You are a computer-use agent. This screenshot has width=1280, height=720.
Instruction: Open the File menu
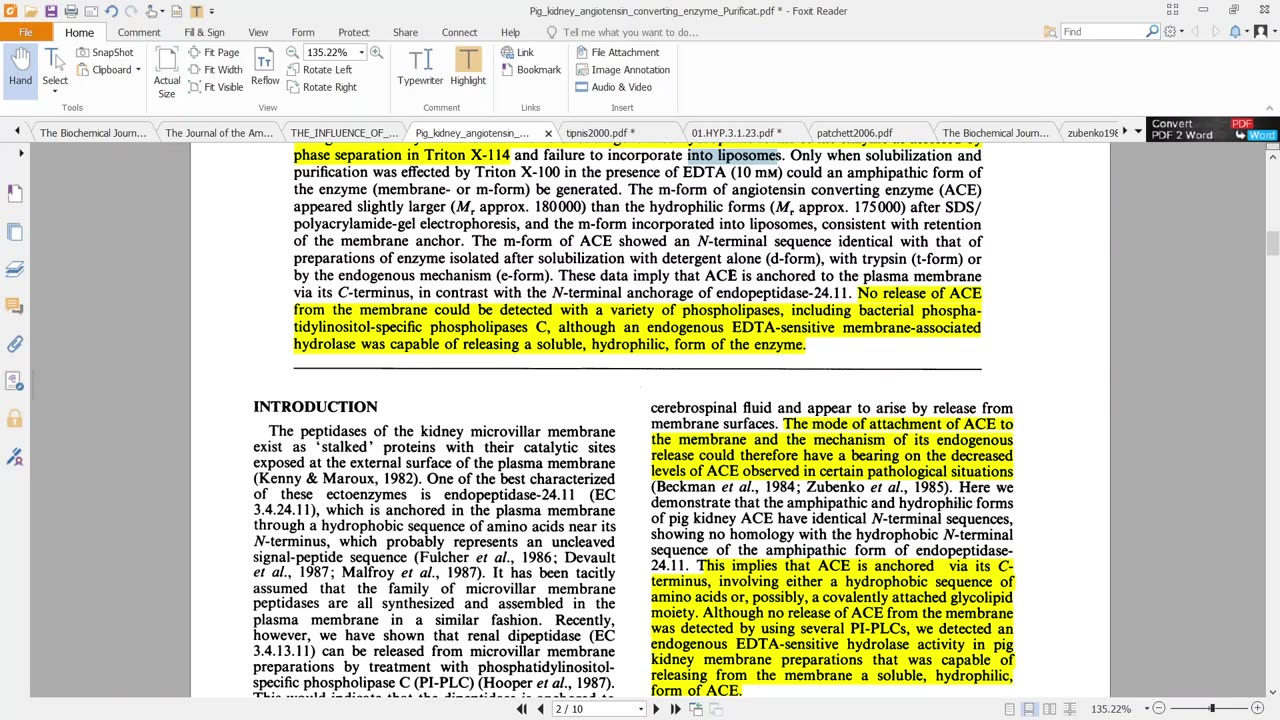(x=25, y=32)
